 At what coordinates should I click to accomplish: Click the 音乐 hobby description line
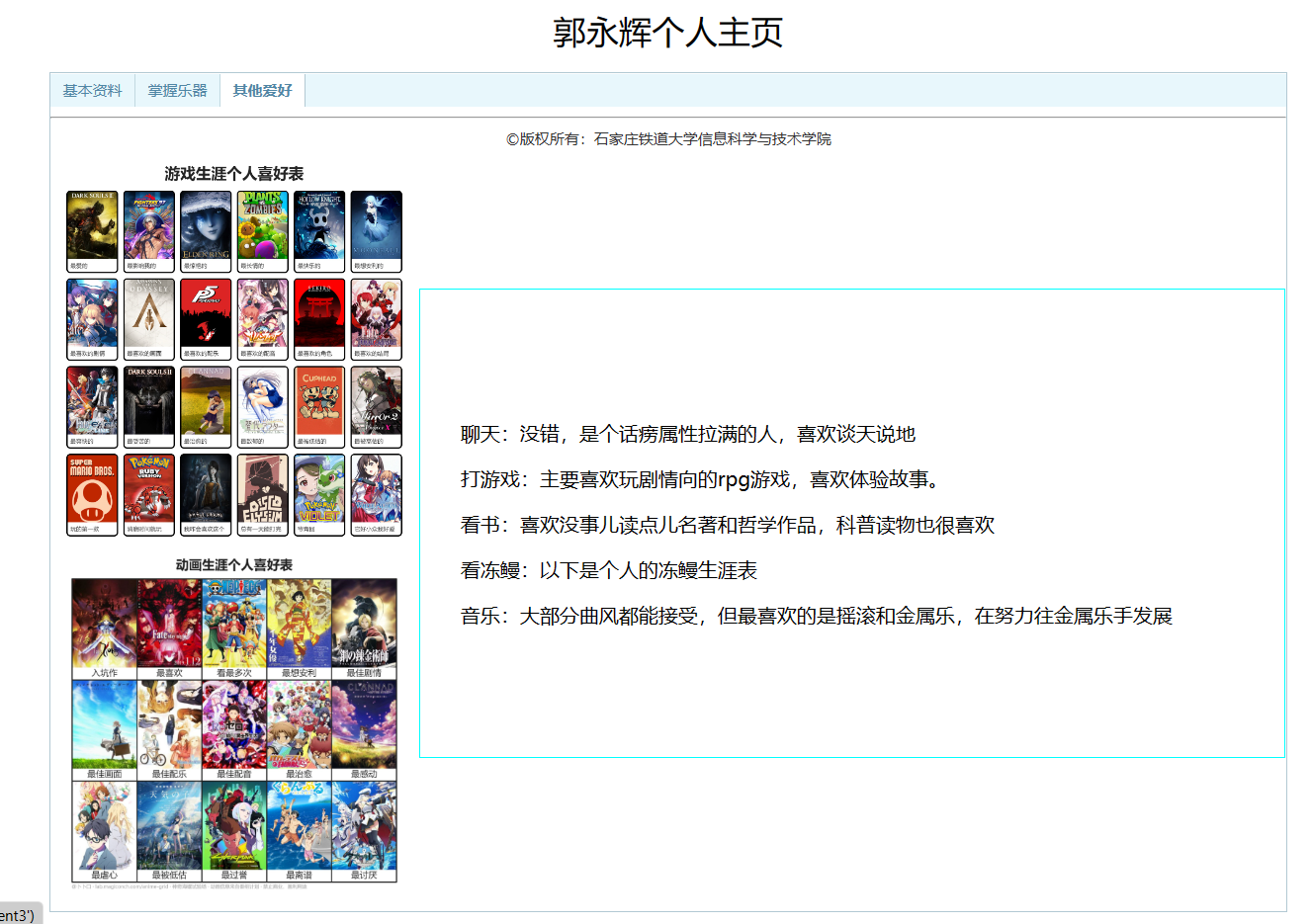(817, 616)
